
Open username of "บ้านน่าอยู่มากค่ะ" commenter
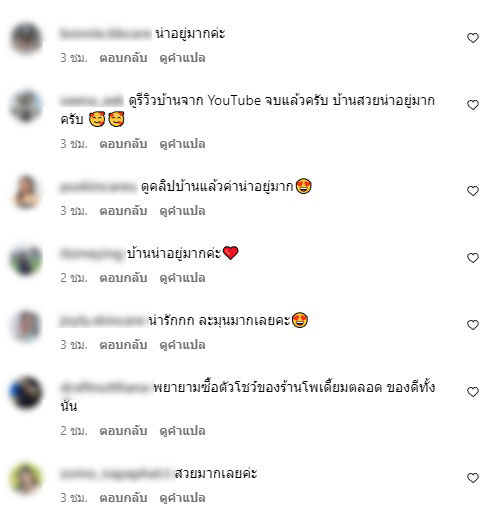click(x=92, y=254)
